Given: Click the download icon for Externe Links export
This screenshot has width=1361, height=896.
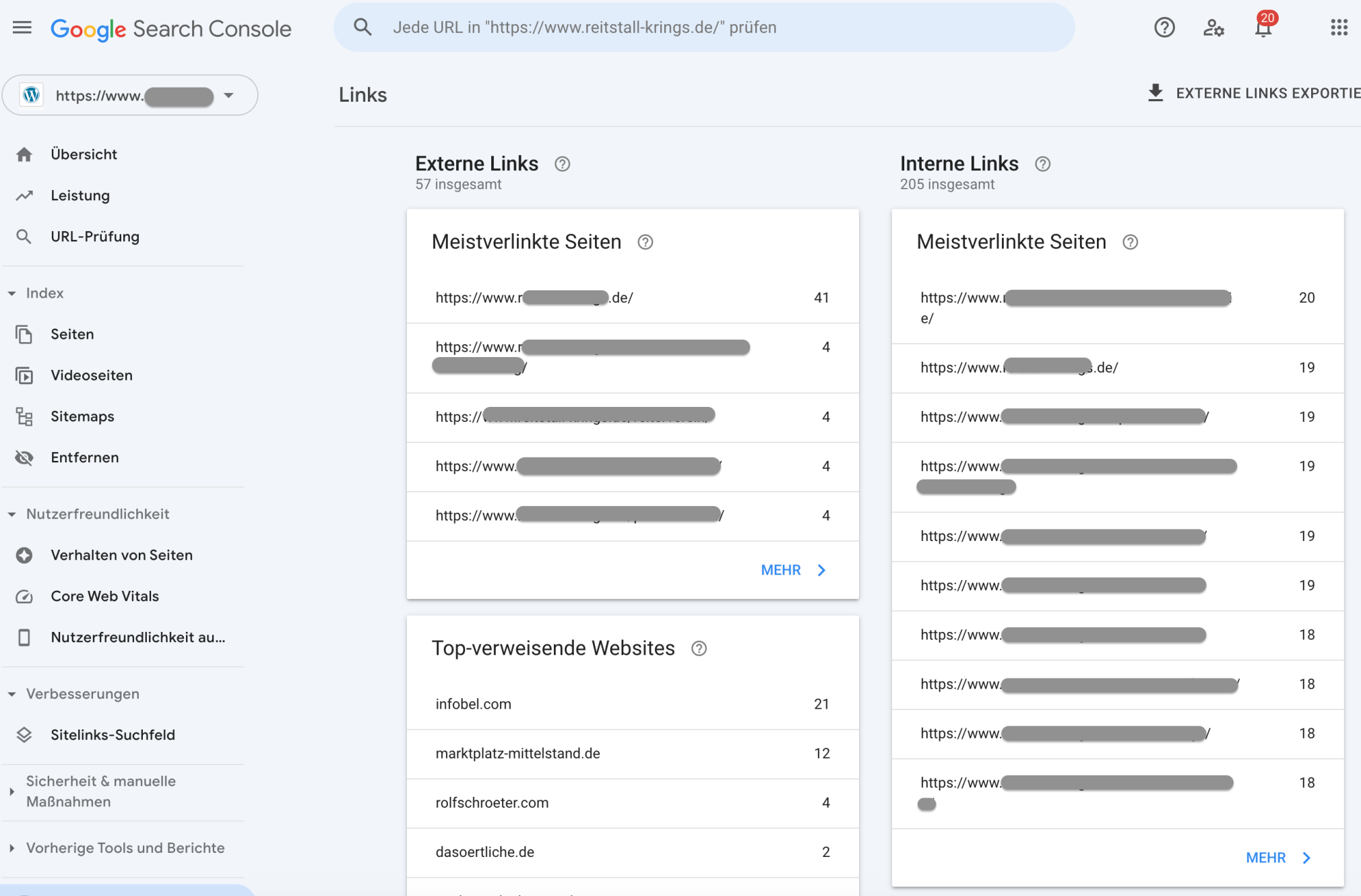Looking at the screenshot, I should 1156,93.
